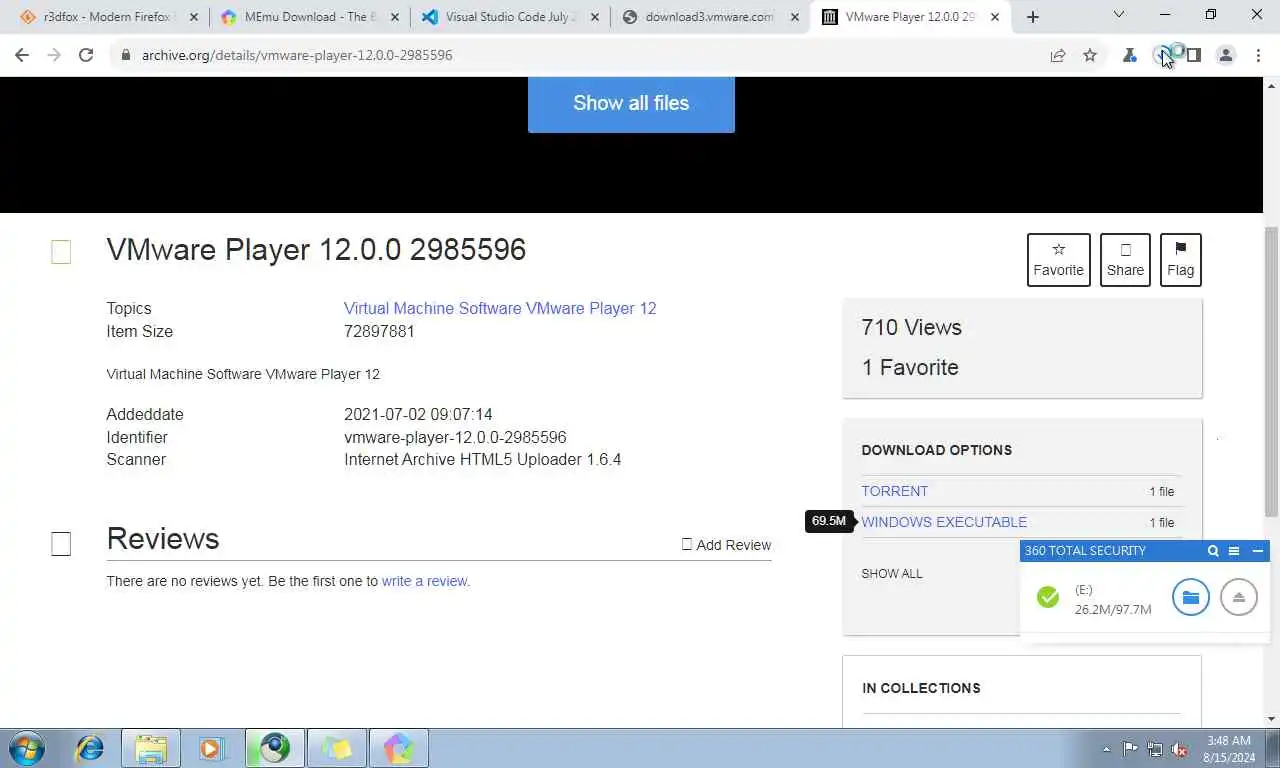
Task: Click the Addeddate value 2021-07-02 09:07:14
Action: tap(418, 414)
